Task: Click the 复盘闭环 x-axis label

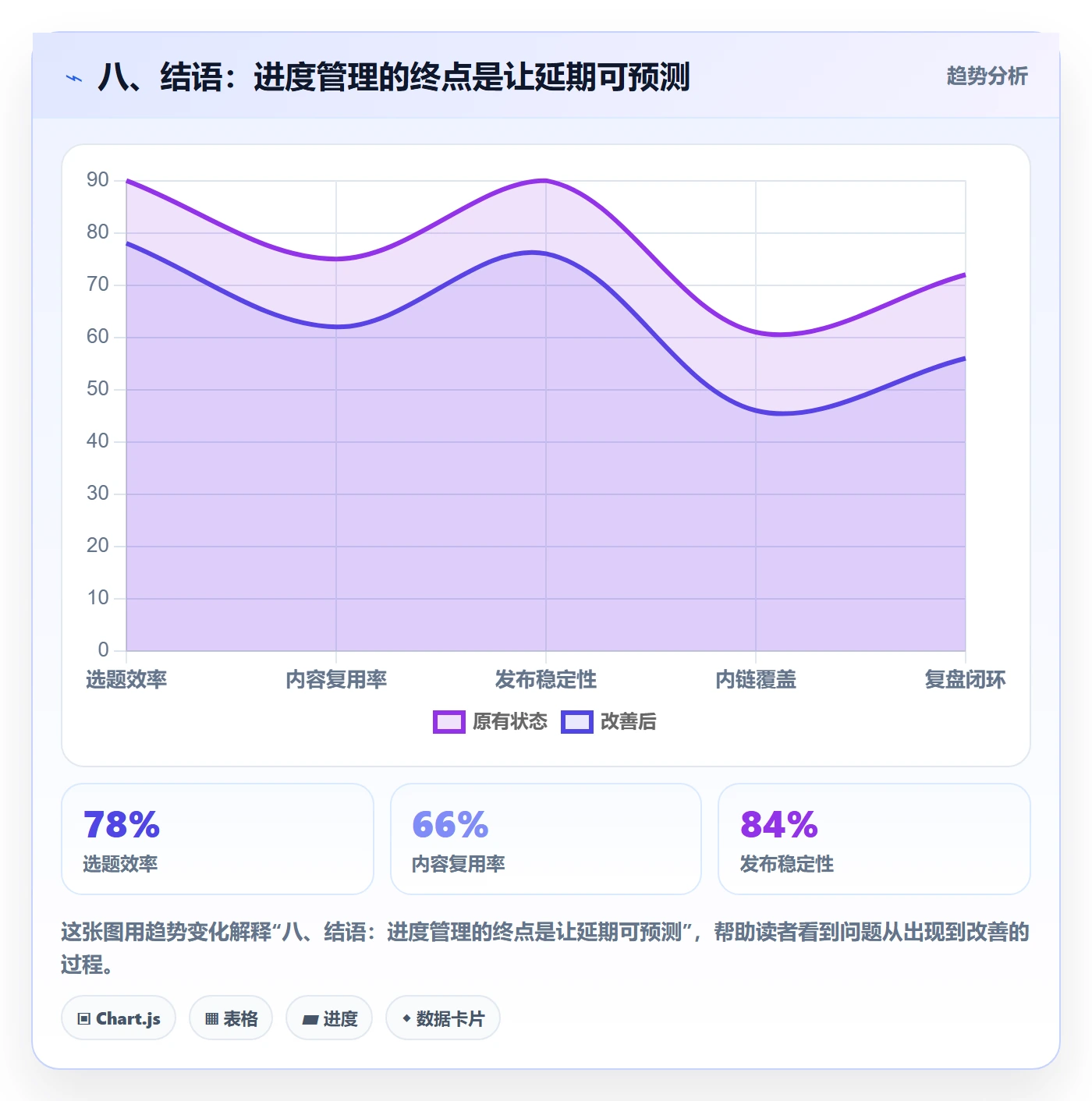Action: [x=965, y=680]
